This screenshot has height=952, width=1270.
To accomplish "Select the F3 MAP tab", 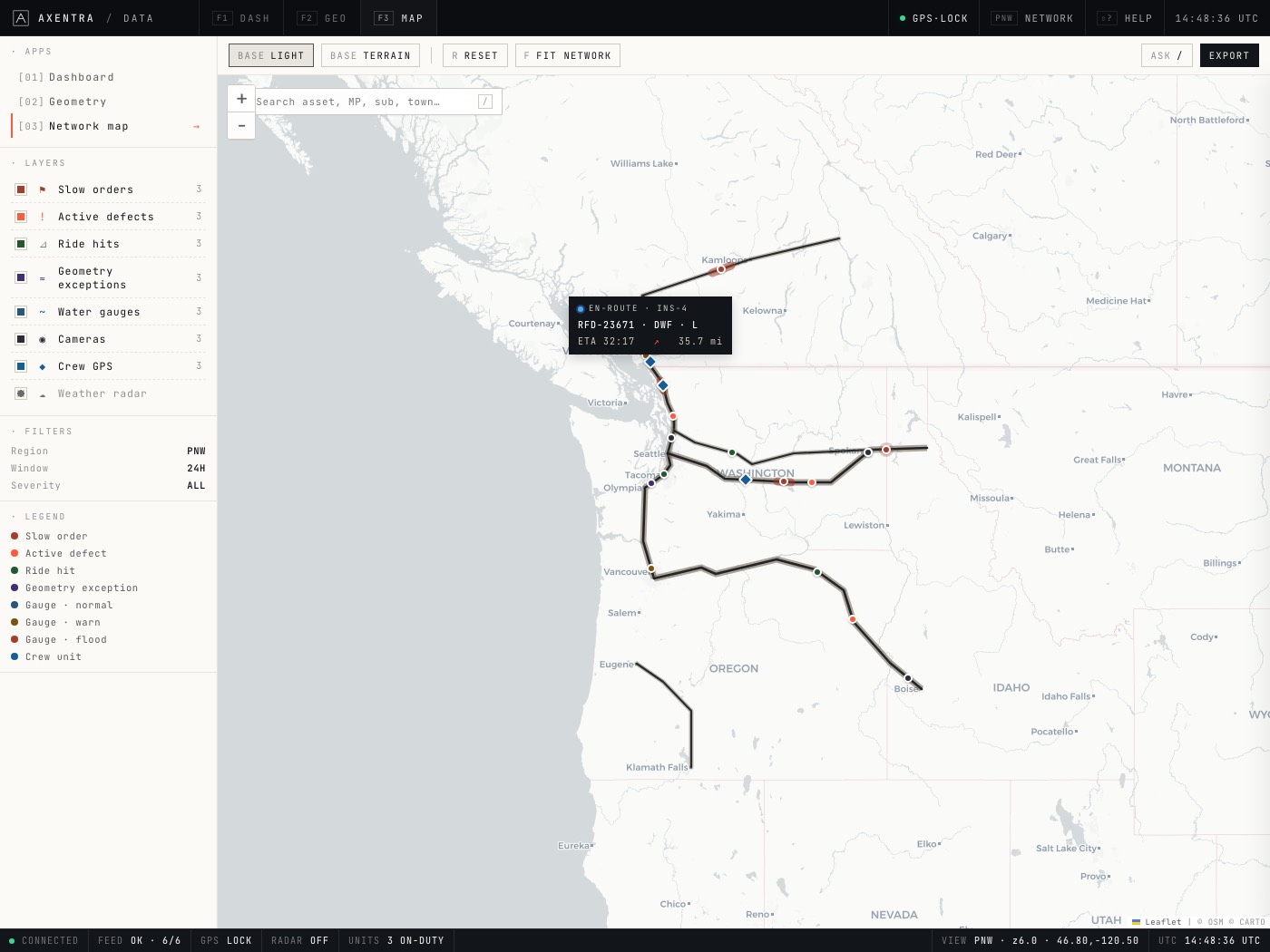I will coord(399,18).
